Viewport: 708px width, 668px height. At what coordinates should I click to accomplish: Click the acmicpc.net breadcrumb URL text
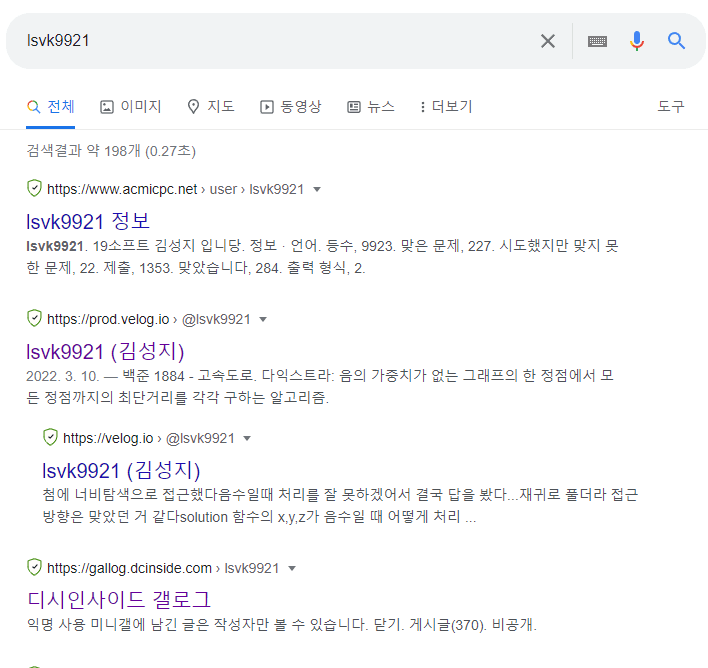point(175,189)
